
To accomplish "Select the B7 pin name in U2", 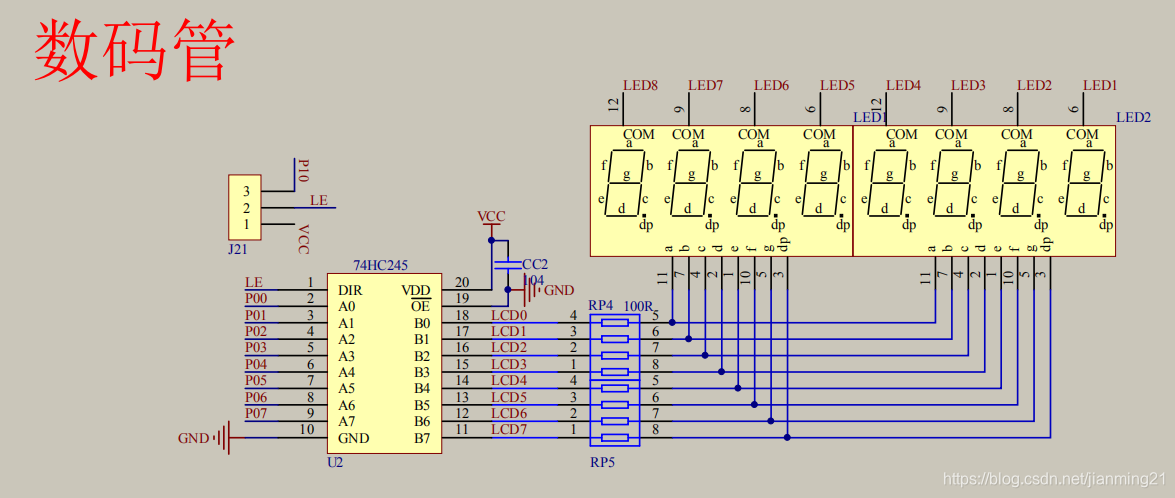I will point(423,438).
